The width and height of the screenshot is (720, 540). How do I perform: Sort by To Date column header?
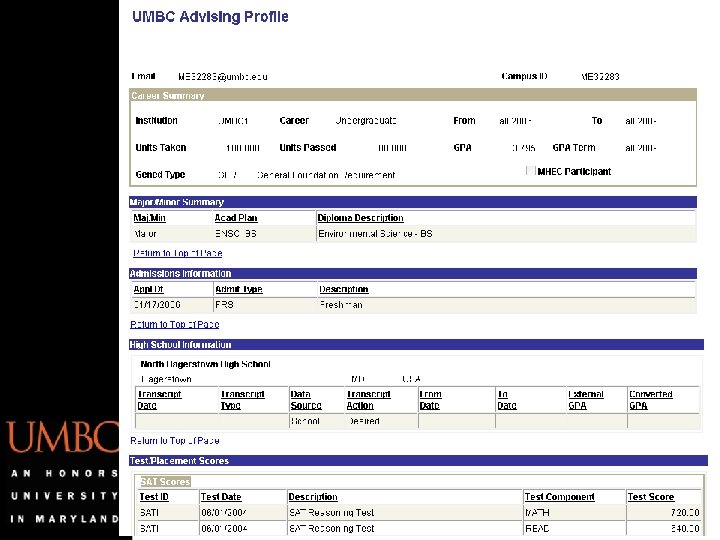click(507, 400)
